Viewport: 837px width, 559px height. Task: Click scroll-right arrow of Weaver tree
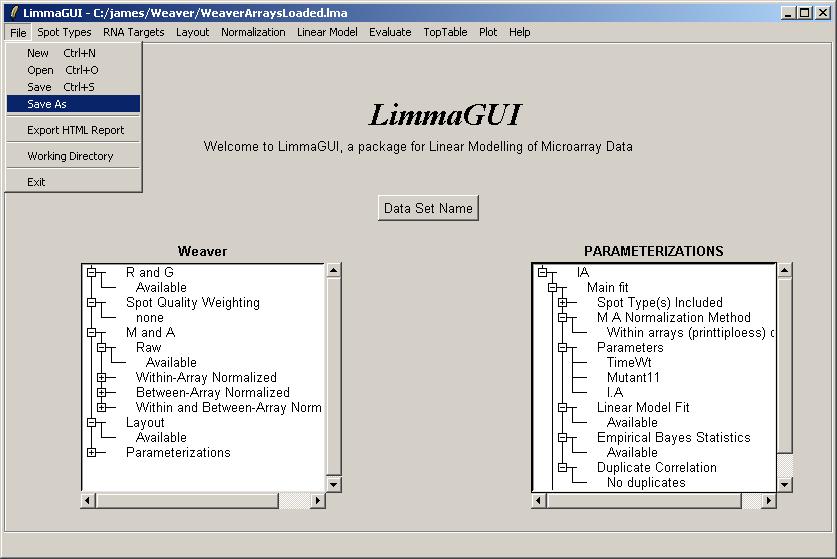tap(319, 500)
